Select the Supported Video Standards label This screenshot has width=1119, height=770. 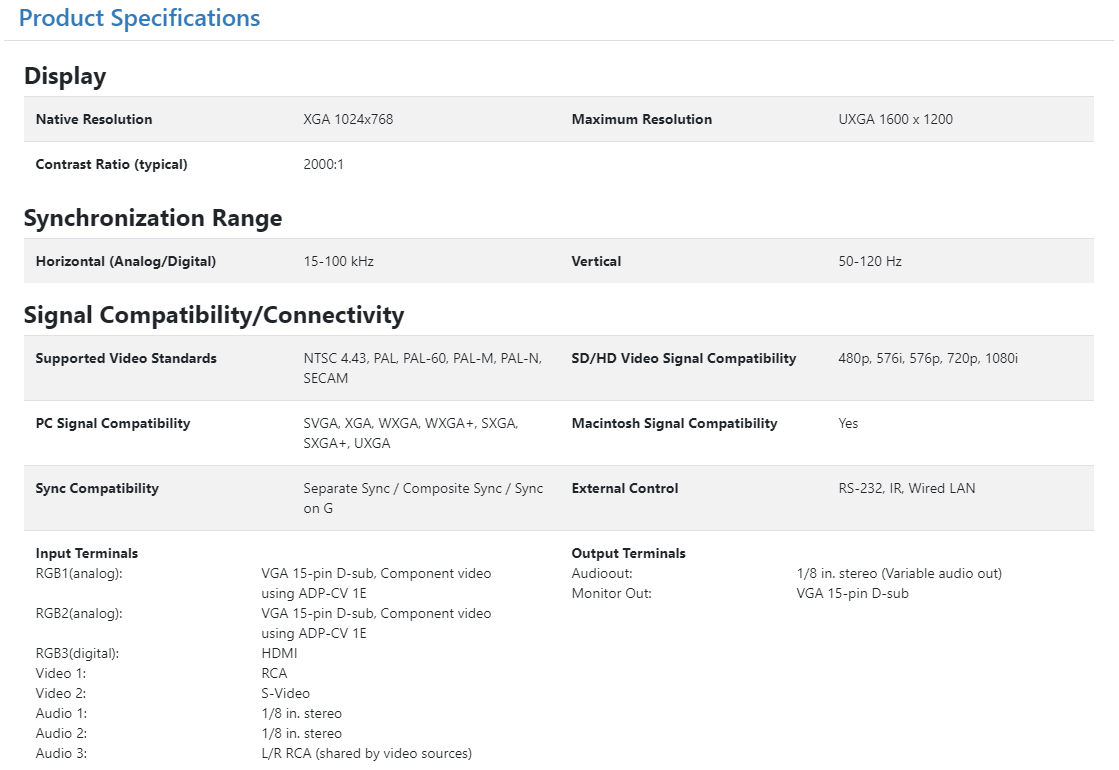(126, 358)
